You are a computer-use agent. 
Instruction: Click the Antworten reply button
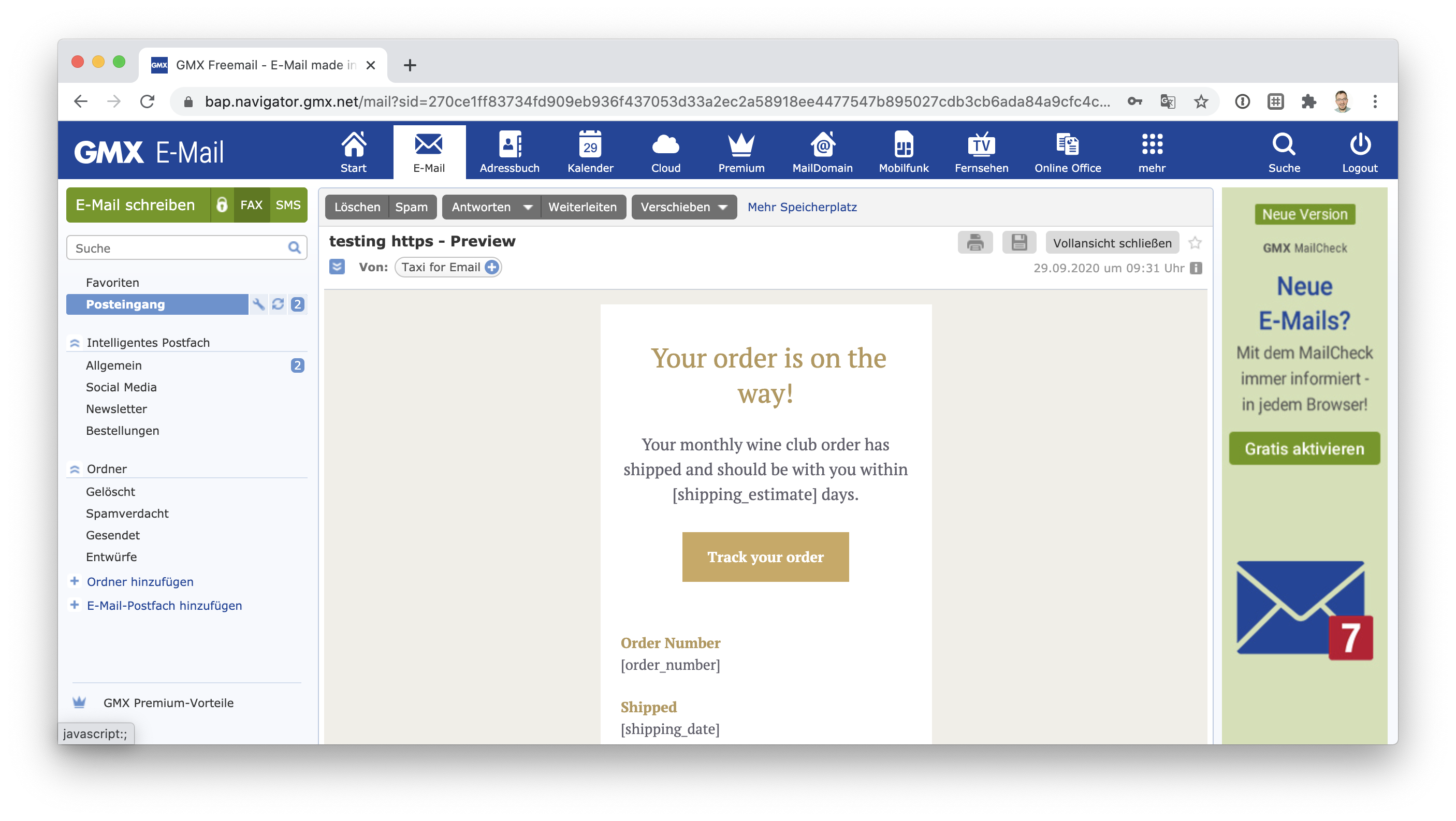pyautogui.click(x=481, y=207)
